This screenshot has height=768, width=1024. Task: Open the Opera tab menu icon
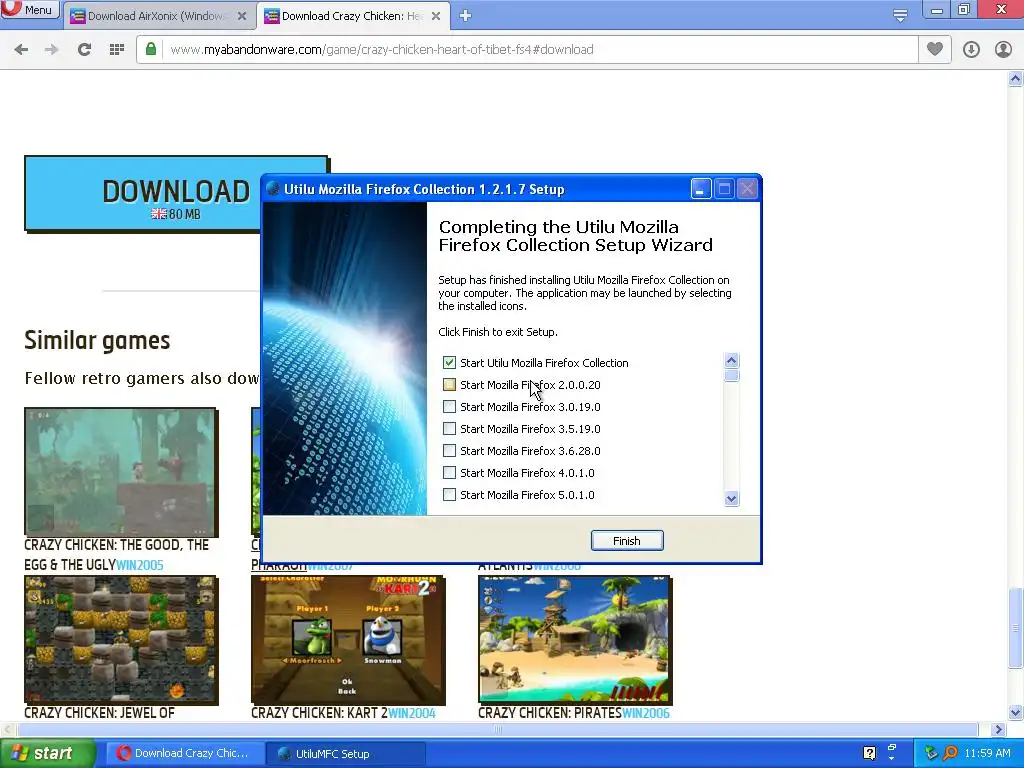coord(900,15)
